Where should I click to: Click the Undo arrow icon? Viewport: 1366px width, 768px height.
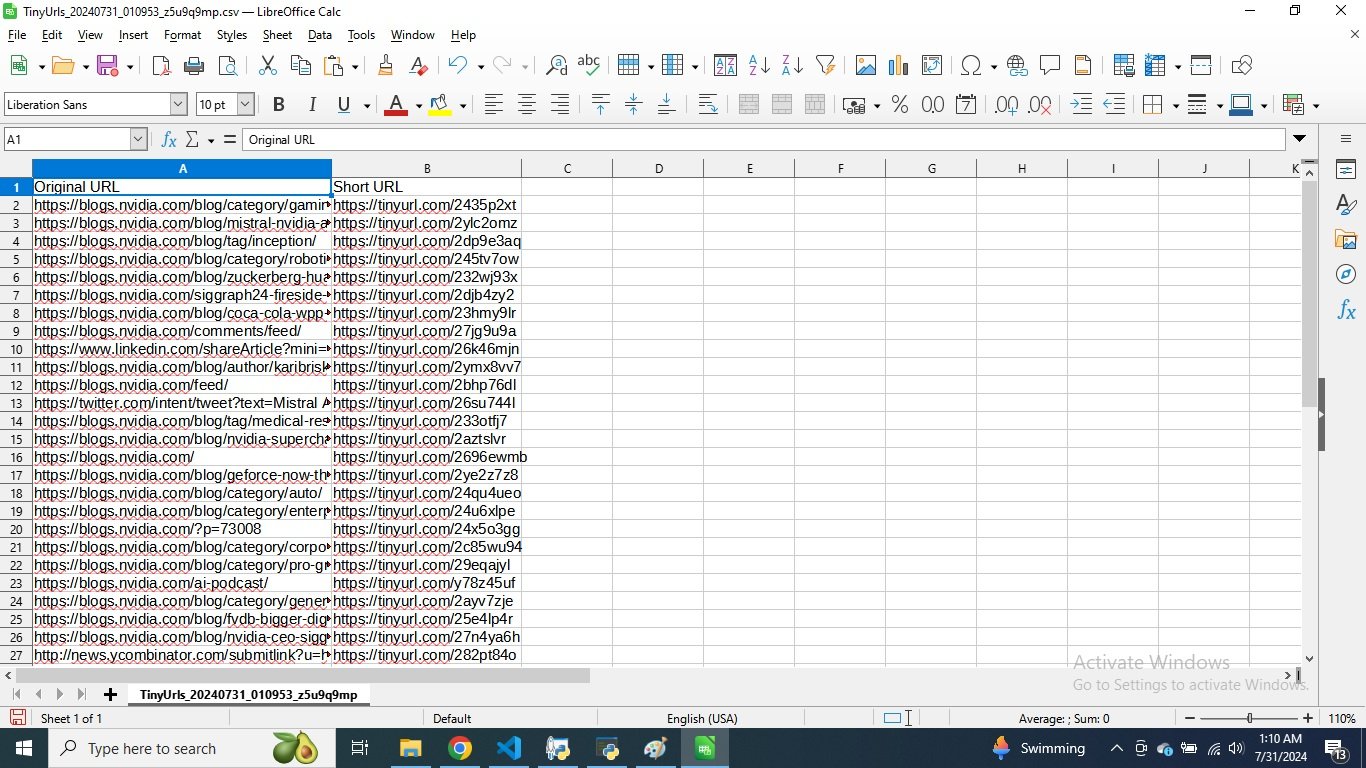pyautogui.click(x=458, y=65)
